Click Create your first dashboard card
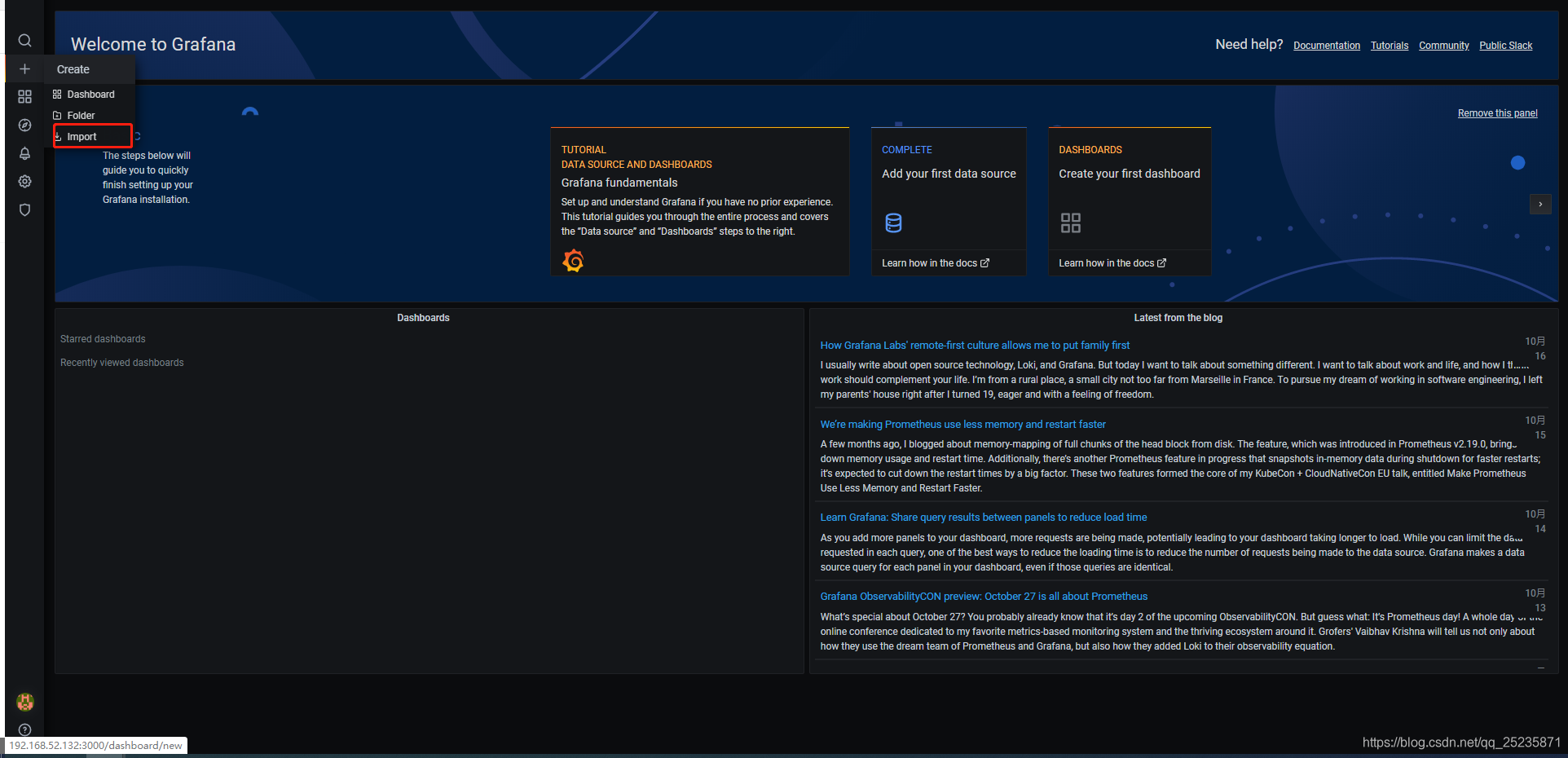Image resolution: width=1568 pixels, height=758 pixels. pos(1129,201)
